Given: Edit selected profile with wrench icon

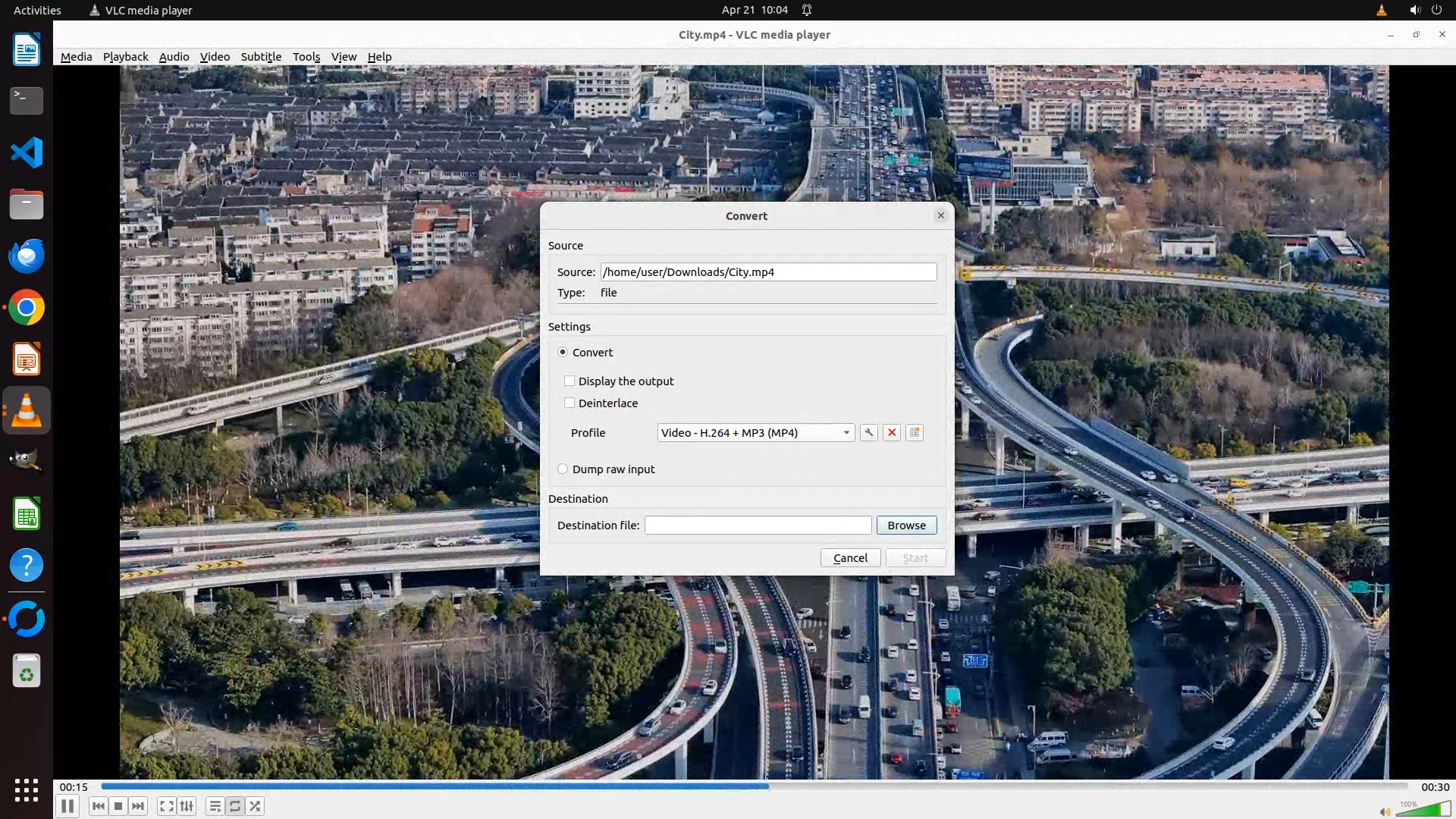Looking at the screenshot, I should click(x=869, y=432).
